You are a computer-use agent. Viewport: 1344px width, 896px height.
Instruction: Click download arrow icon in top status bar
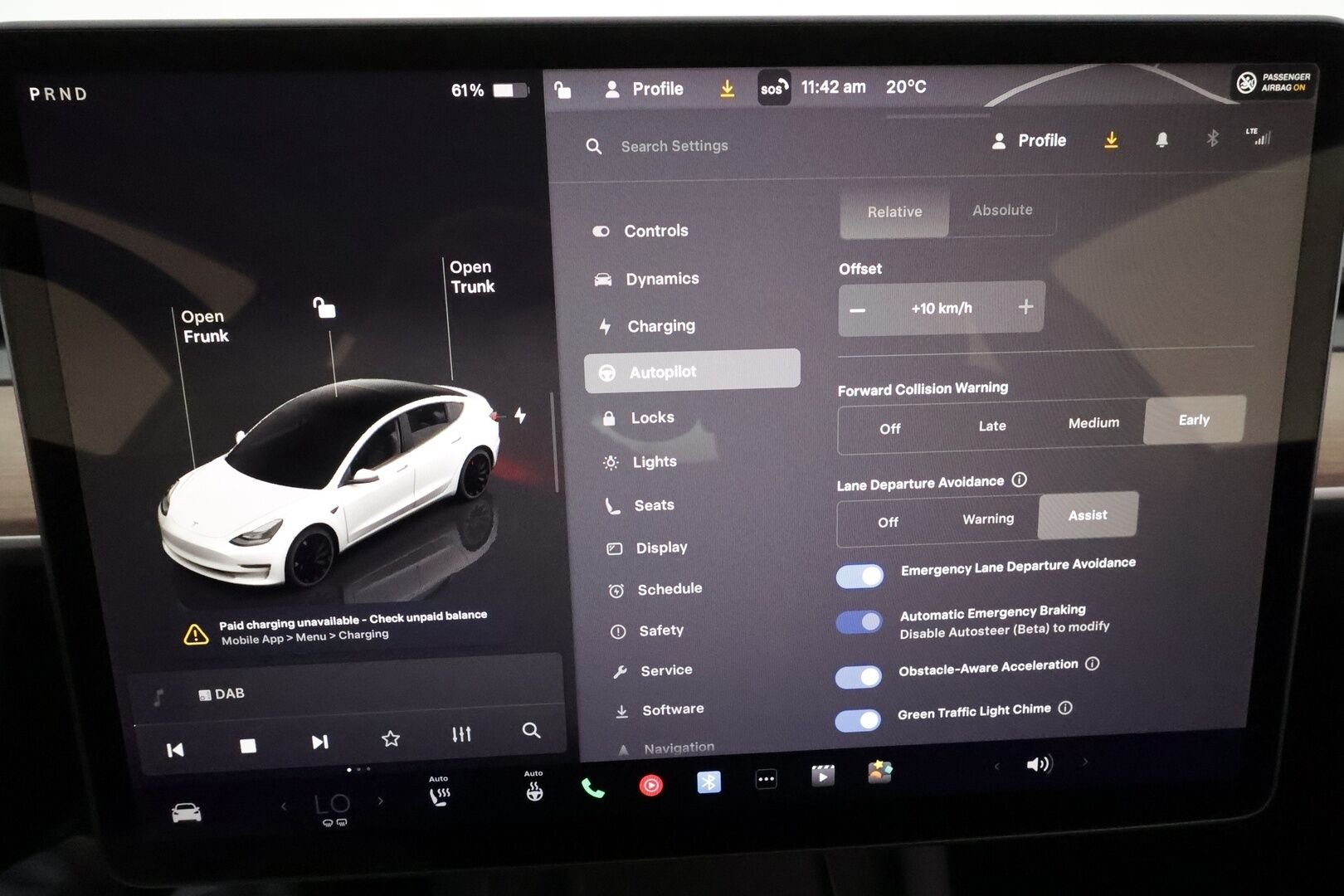728,89
